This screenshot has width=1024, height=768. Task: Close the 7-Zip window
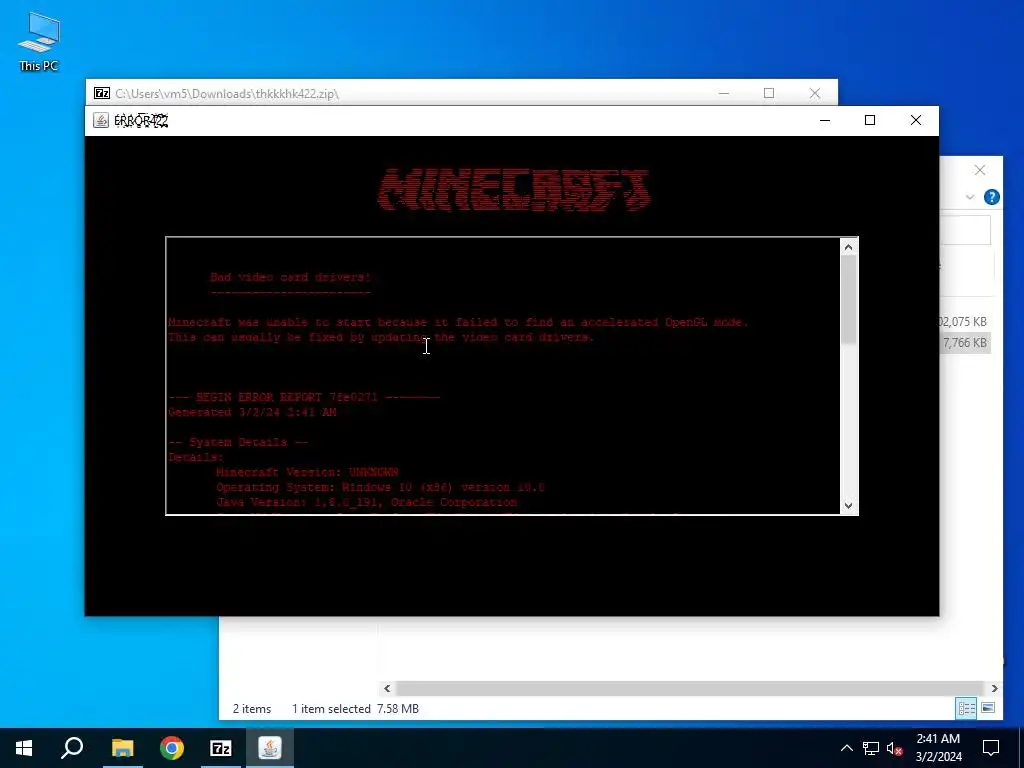(x=815, y=93)
